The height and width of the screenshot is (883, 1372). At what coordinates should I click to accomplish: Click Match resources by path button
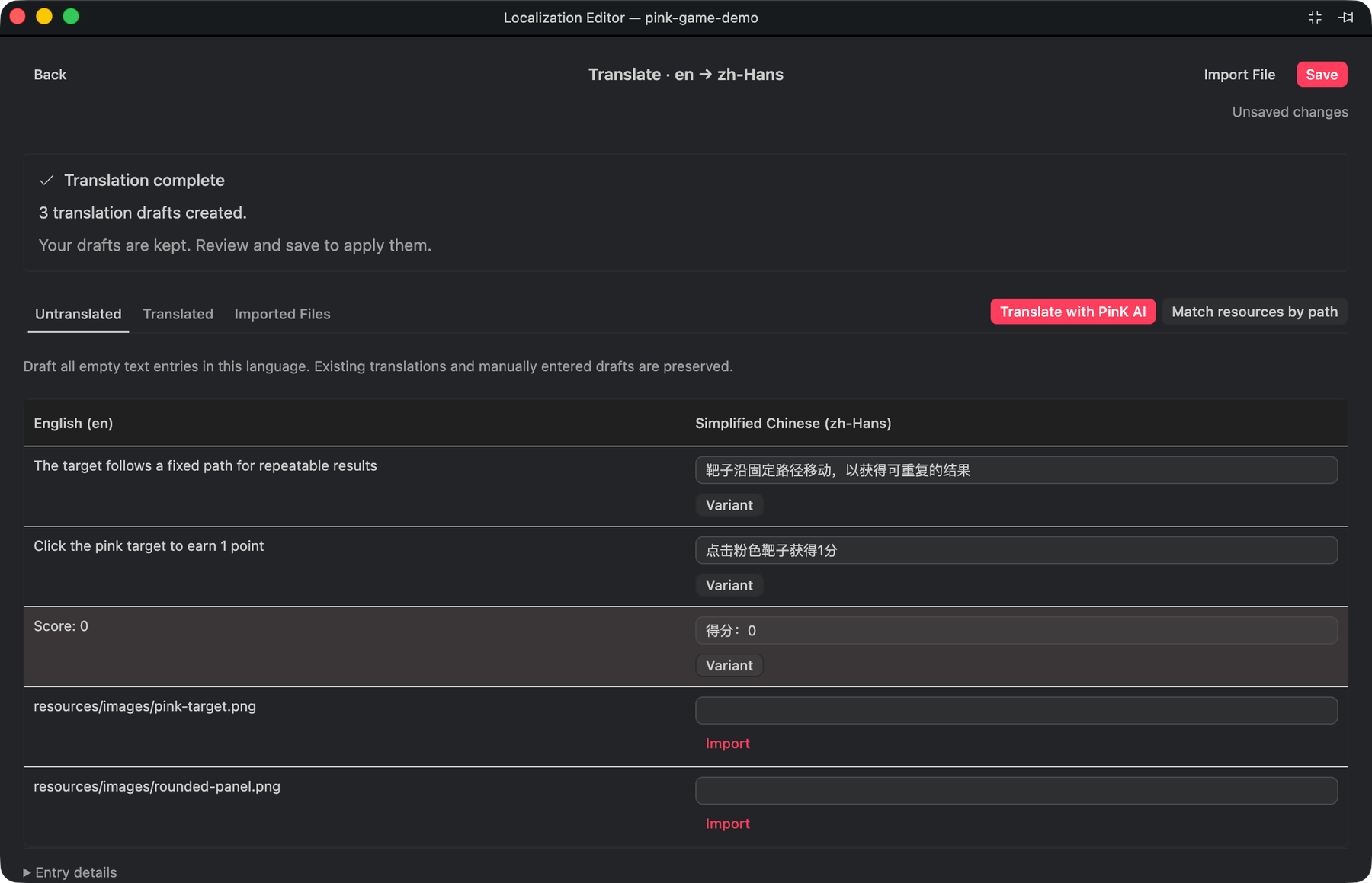click(1255, 312)
